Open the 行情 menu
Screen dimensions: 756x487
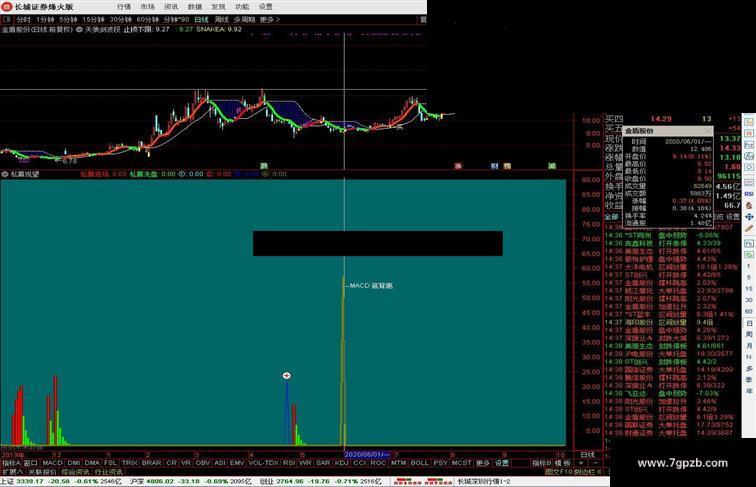124,7
